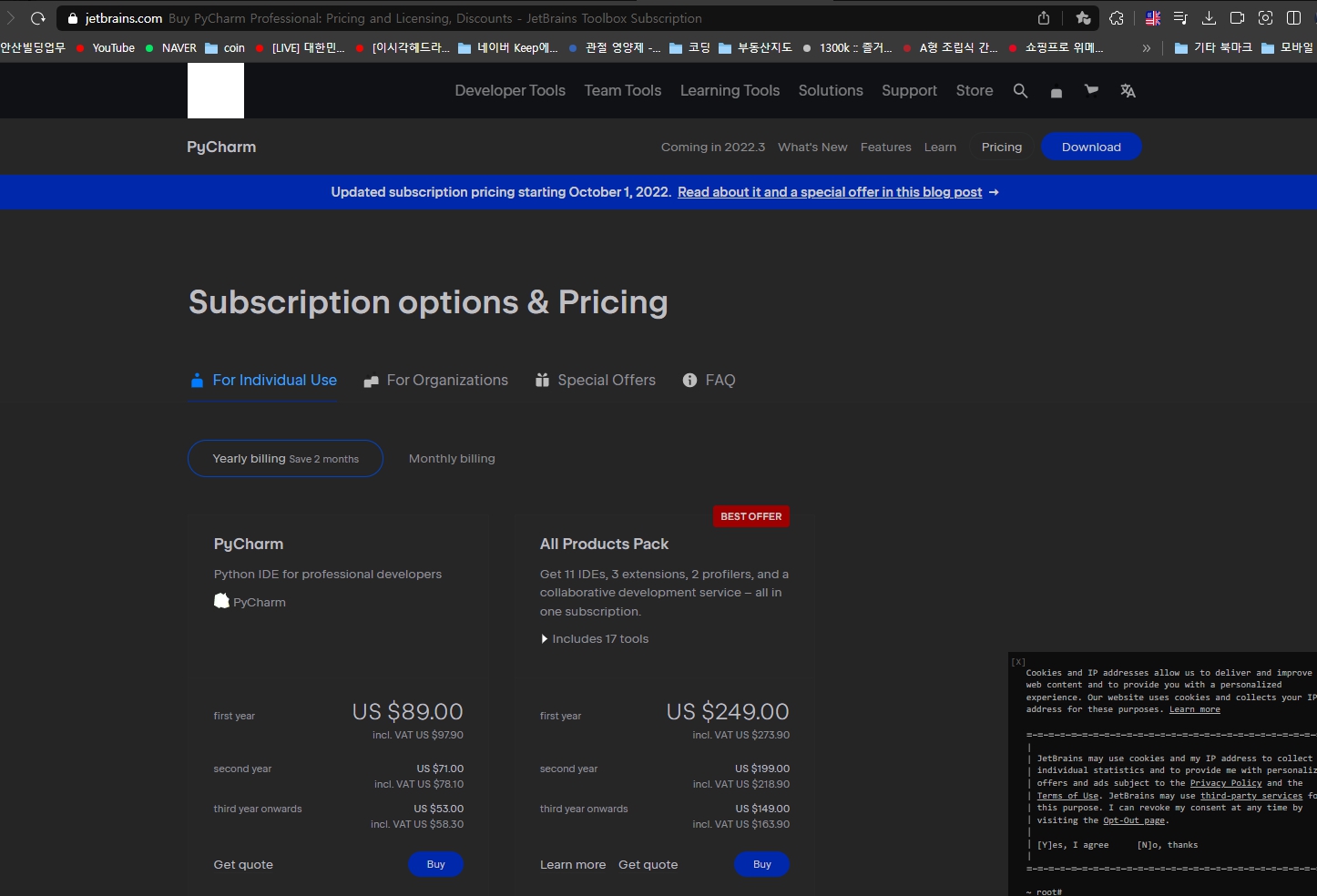Reload the page with the refresh icon
This screenshot has height=896, width=1317.
pos(38,18)
